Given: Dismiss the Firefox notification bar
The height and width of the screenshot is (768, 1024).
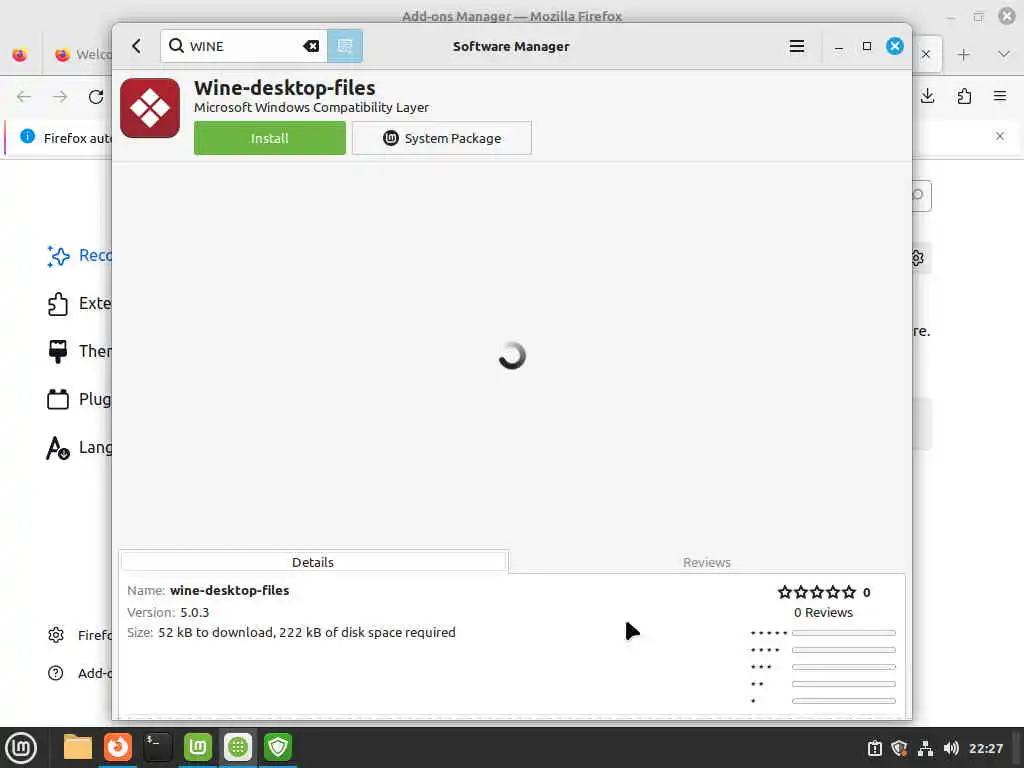Looking at the screenshot, I should pos(1000,136).
